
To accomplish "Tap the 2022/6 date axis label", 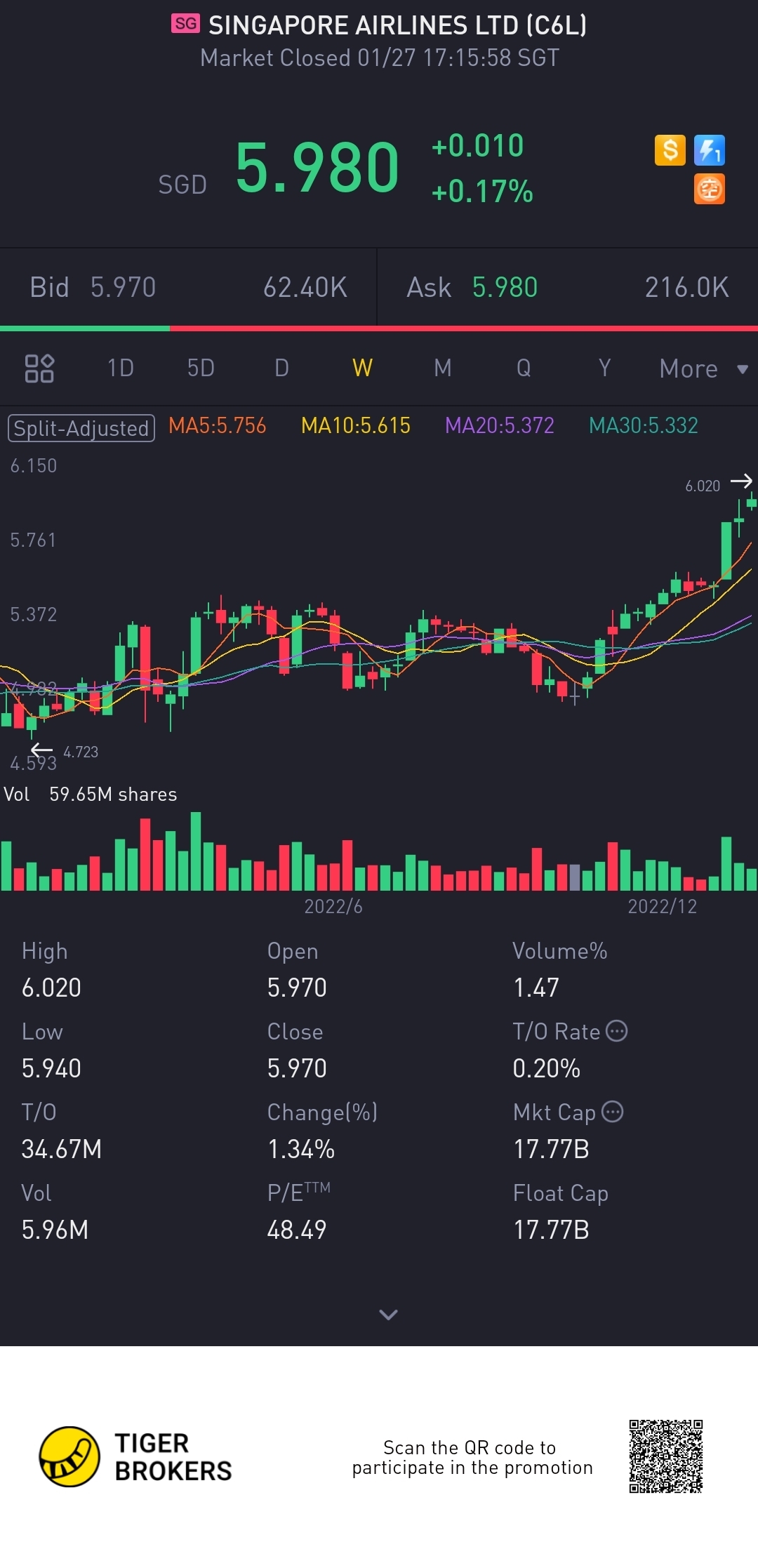I will [x=333, y=906].
